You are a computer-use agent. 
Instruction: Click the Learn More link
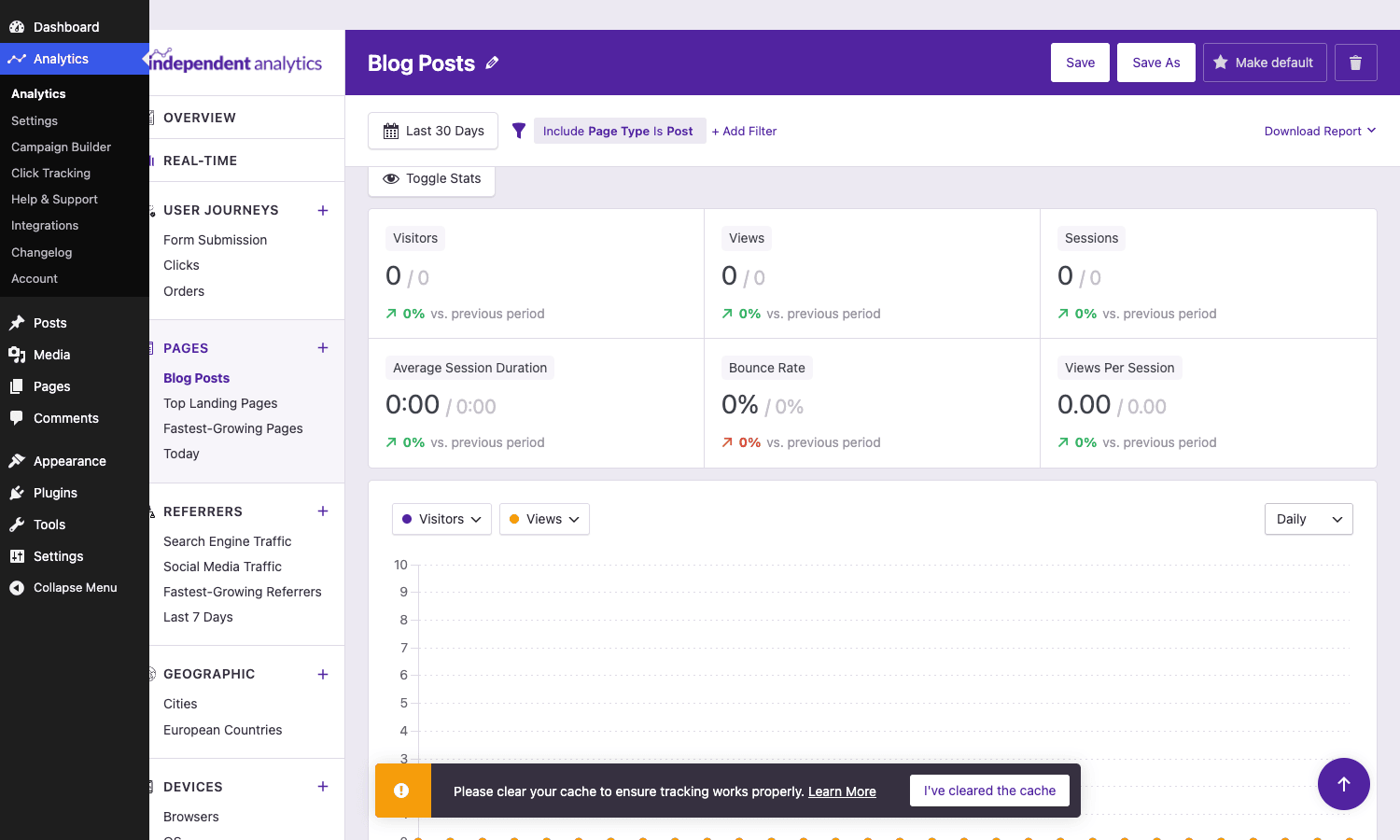pos(842,791)
